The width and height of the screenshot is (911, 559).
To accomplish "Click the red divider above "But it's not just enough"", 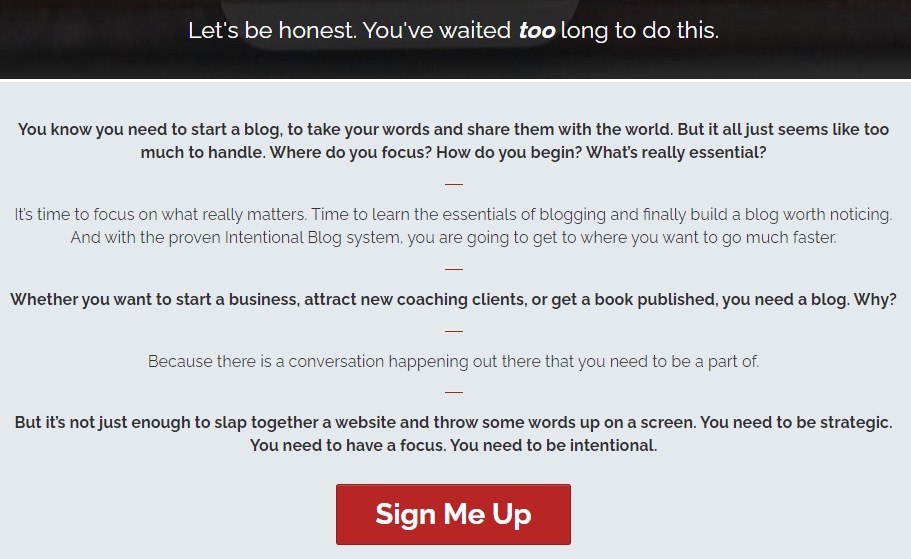I will (x=454, y=392).
